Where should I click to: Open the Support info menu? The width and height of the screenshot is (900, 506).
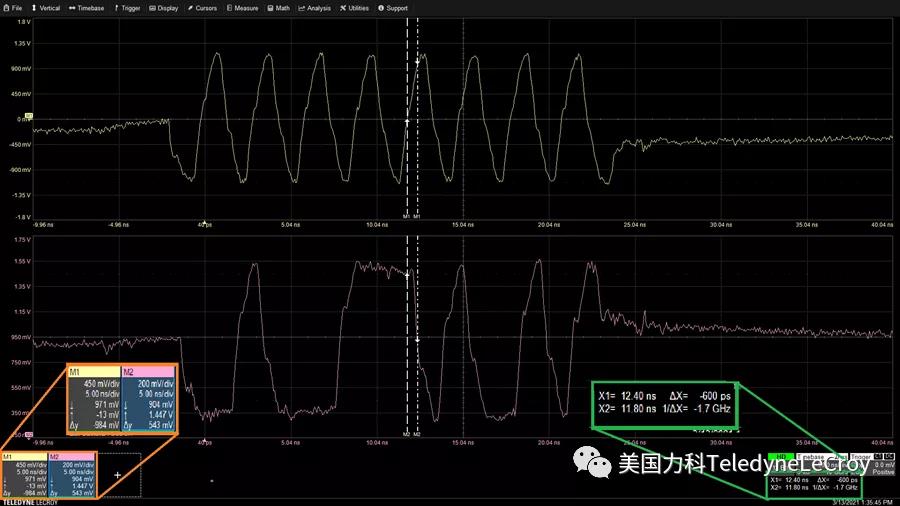coord(393,8)
